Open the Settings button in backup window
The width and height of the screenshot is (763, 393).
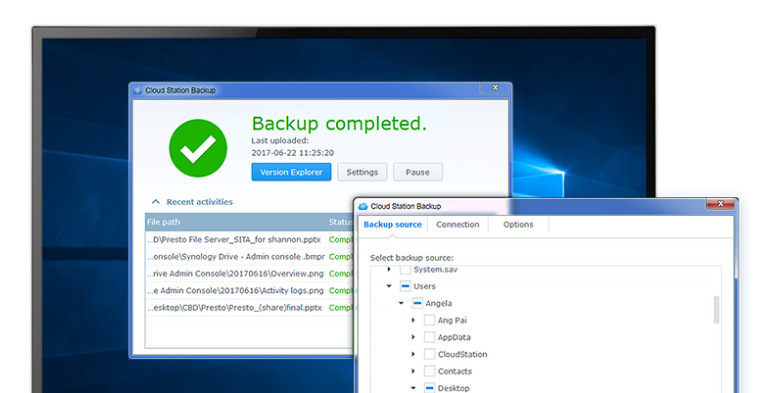362,172
